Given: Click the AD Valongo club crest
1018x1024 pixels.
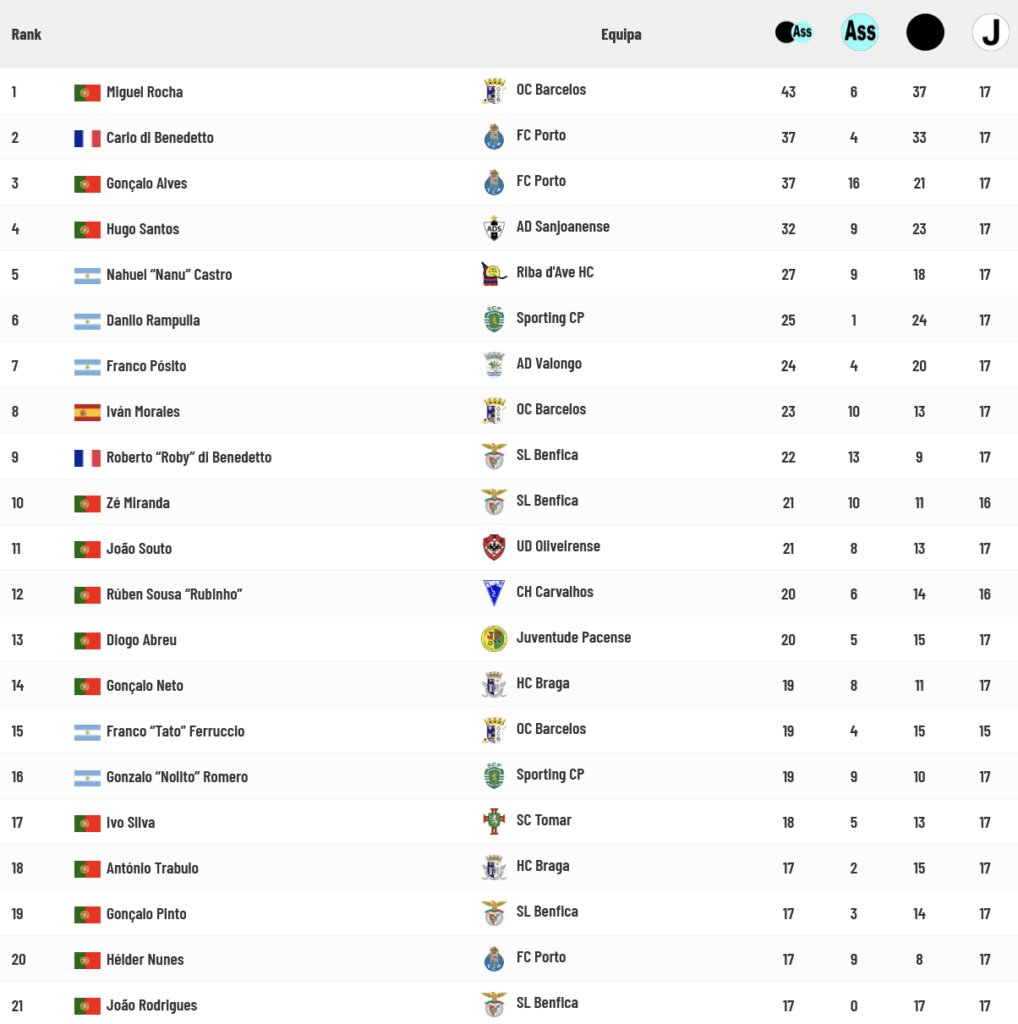Looking at the screenshot, I should pos(494,365).
